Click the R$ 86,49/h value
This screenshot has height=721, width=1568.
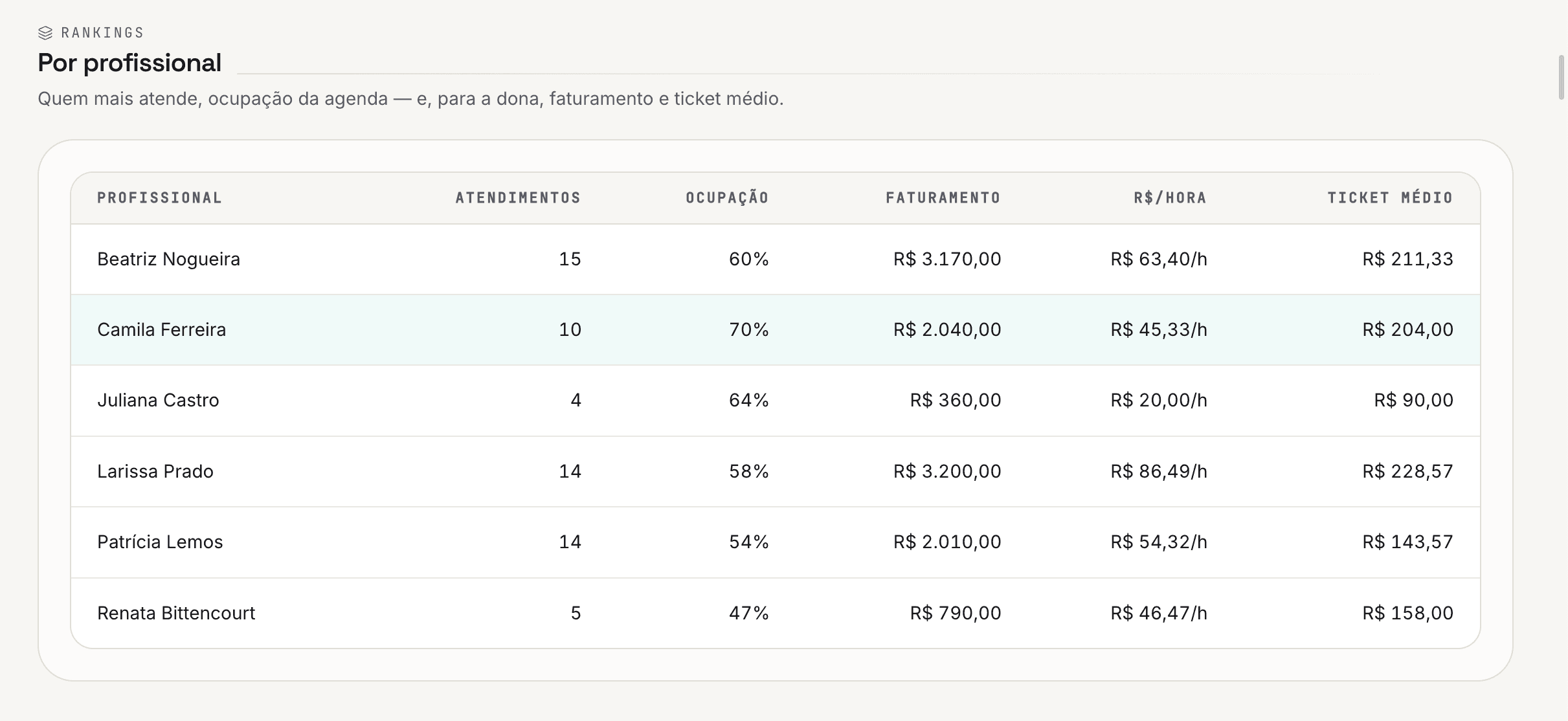(1159, 471)
